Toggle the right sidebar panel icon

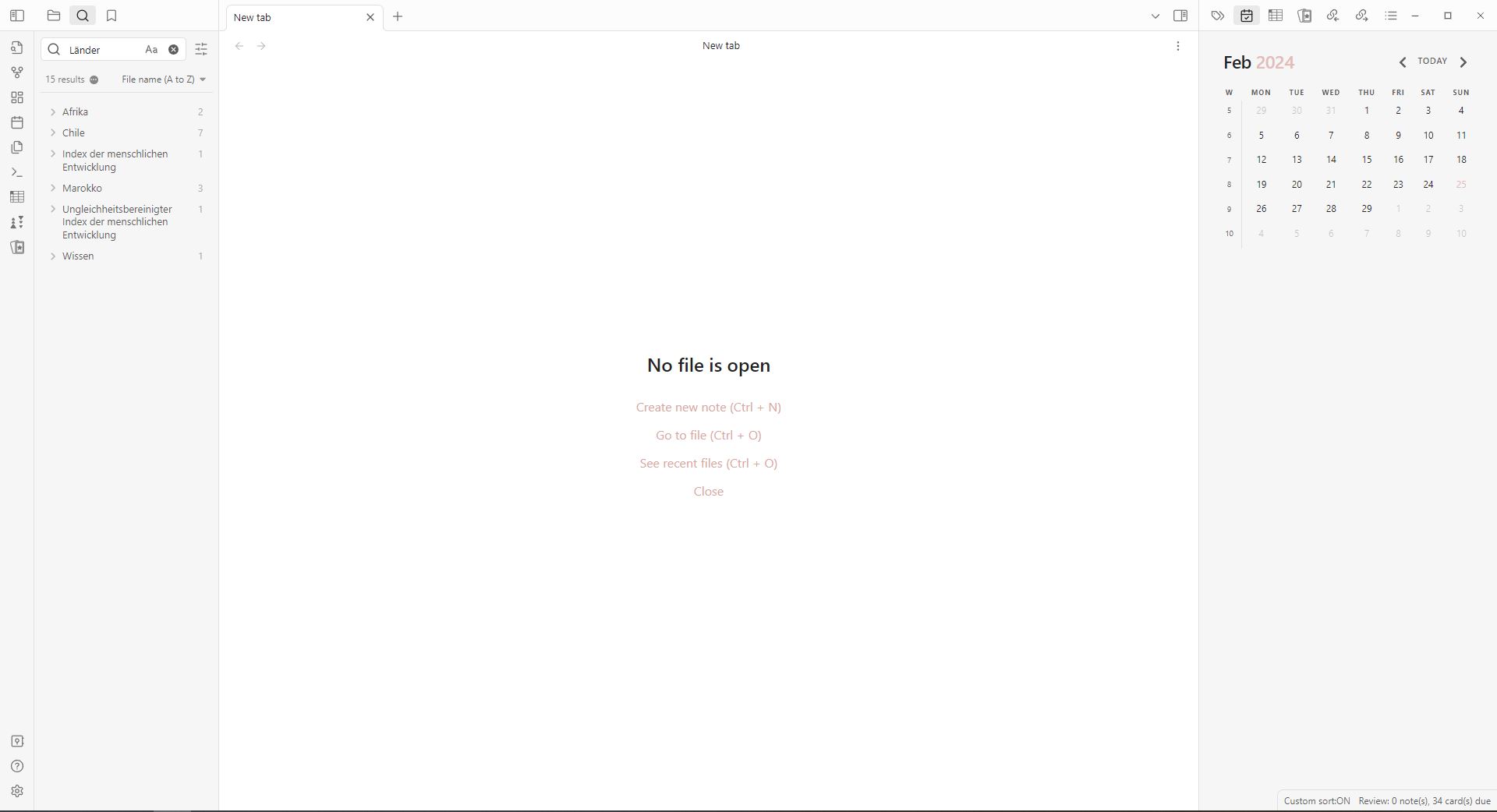pos(1180,16)
